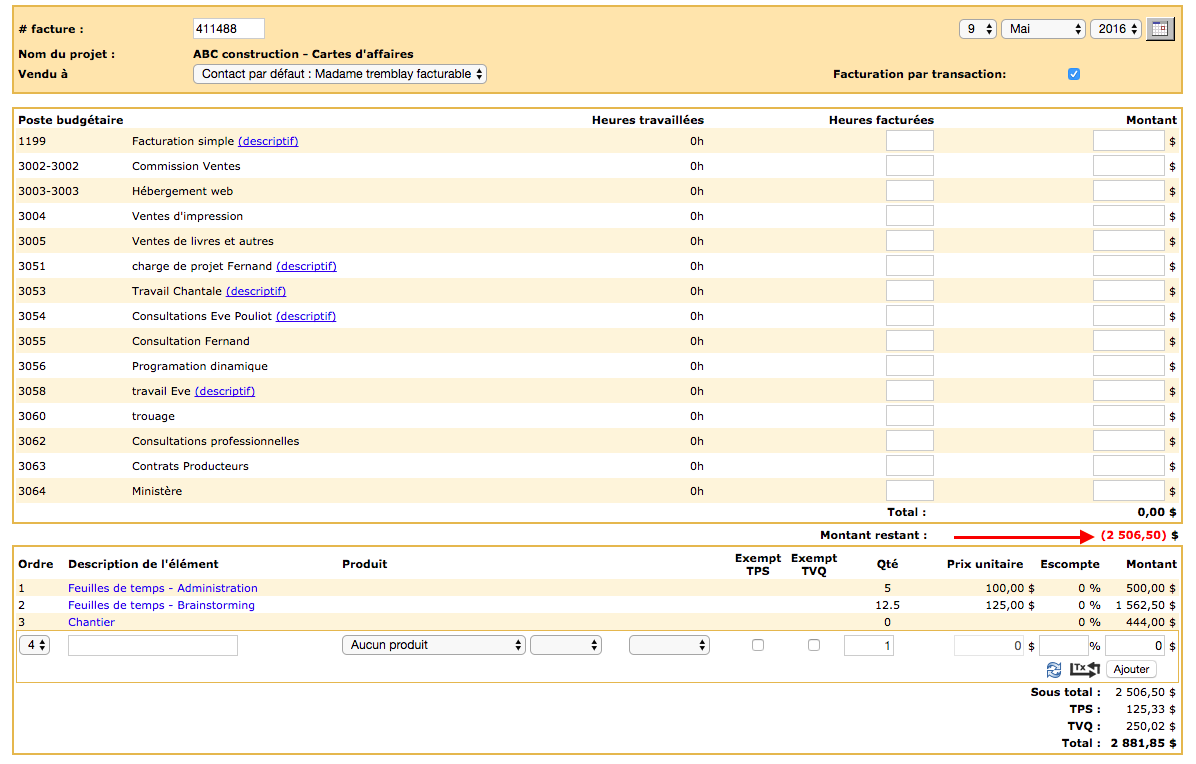The image size is (1196, 764).
Task: Open the month dropdown showing Mai
Action: [x=1042, y=29]
